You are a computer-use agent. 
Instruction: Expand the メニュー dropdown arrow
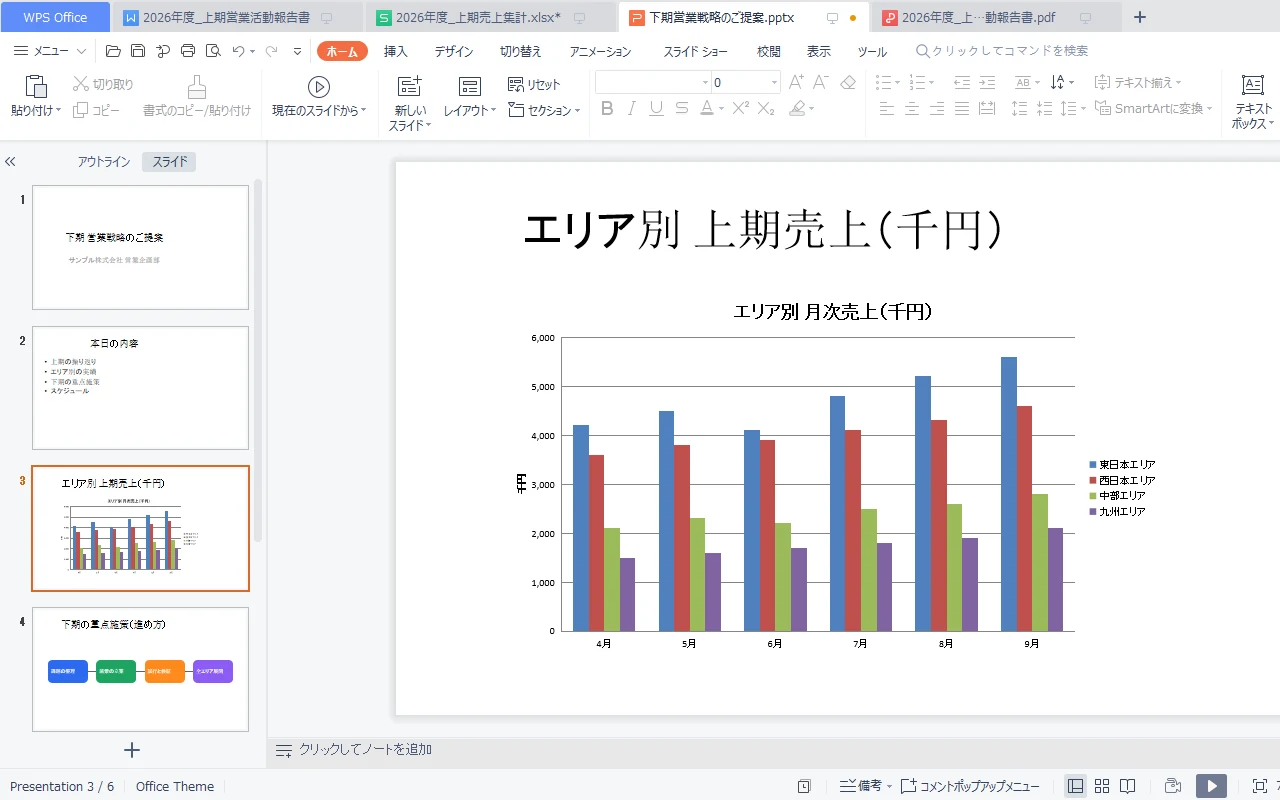coord(81,51)
